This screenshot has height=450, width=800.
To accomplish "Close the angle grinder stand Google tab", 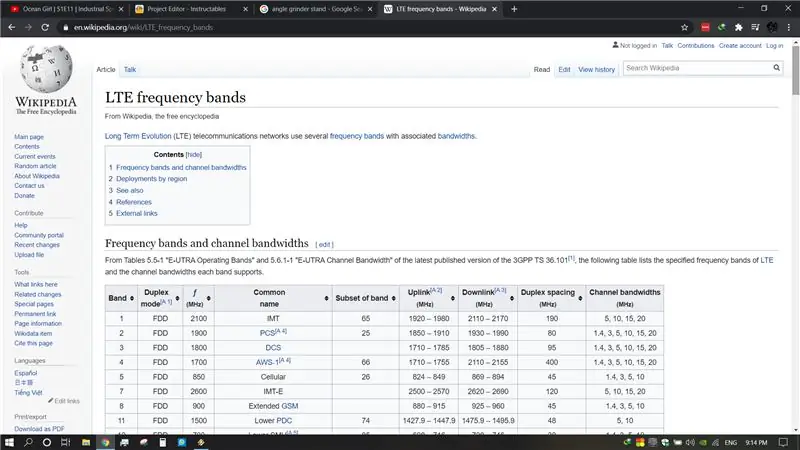I will (x=370, y=9).
